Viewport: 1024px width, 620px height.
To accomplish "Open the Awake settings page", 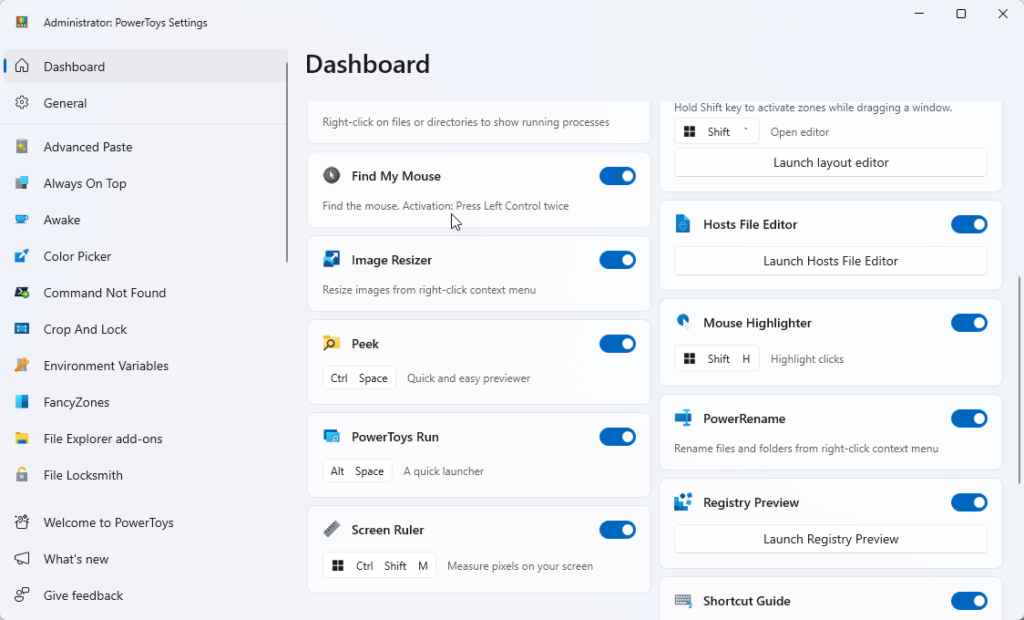I will [145, 220].
